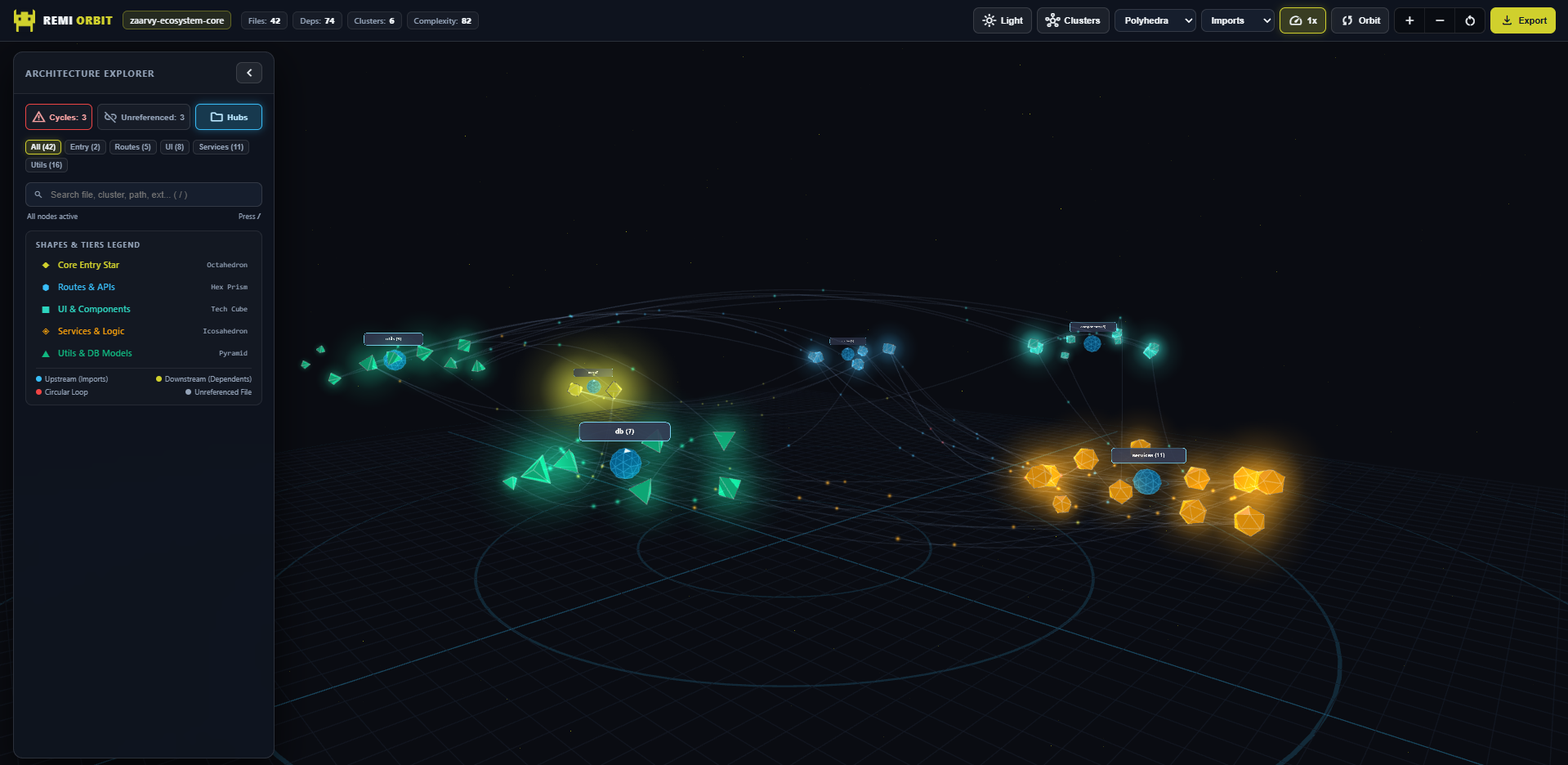Screen dimensions: 1568x765
Task: Click the Downstream (Dependents) legend item
Action: [x=203, y=379]
